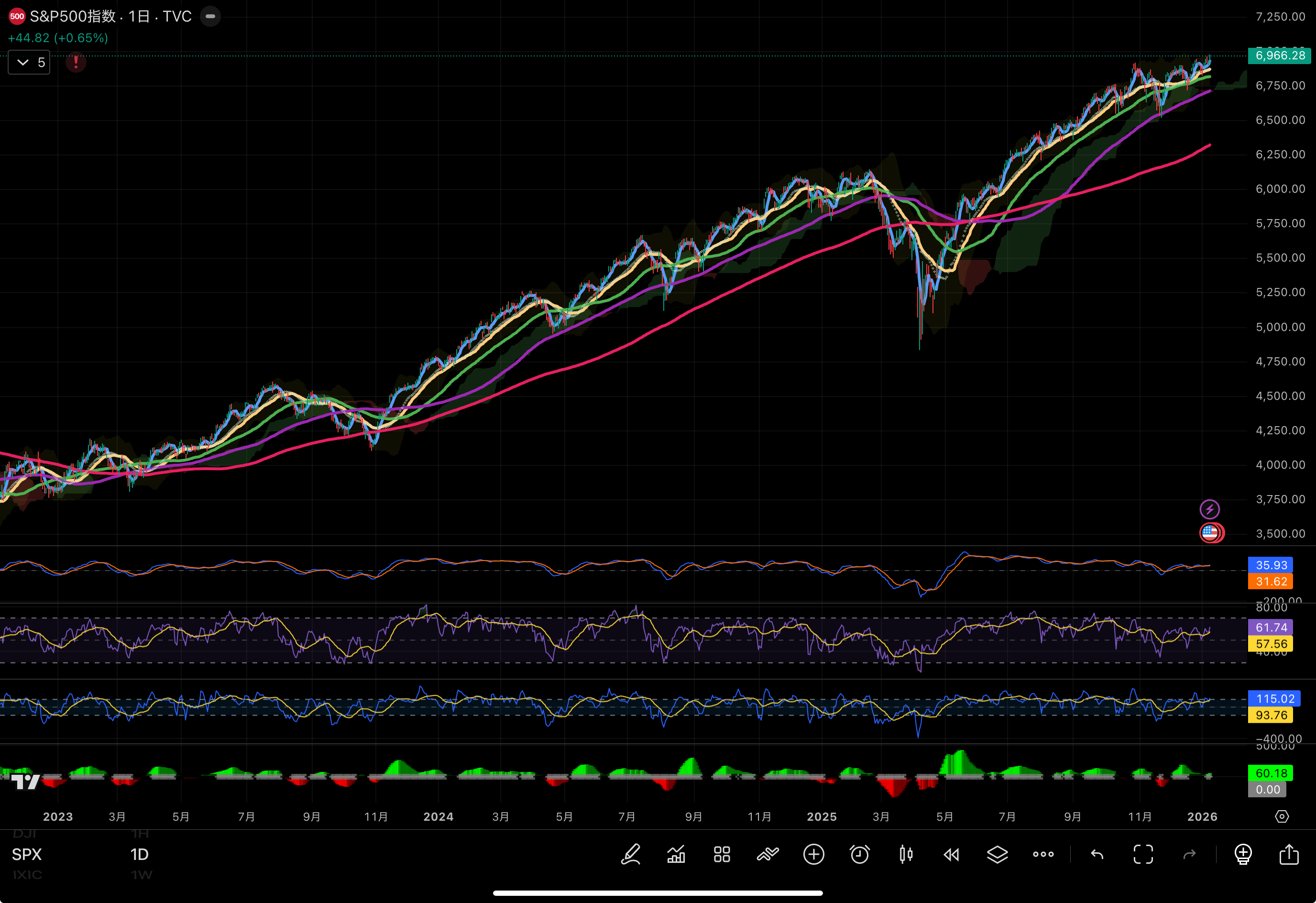Change chart type with candlestick icon

[905, 854]
